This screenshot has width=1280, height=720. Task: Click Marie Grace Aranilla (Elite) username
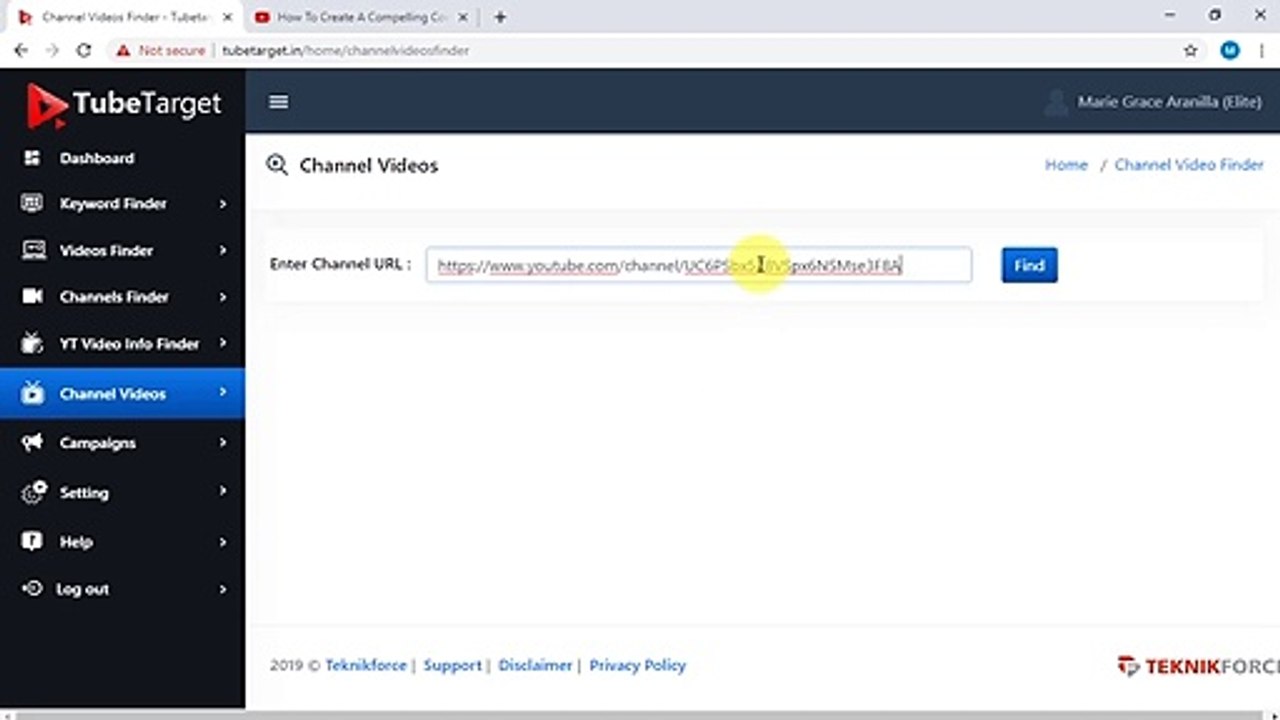point(1169,102)
